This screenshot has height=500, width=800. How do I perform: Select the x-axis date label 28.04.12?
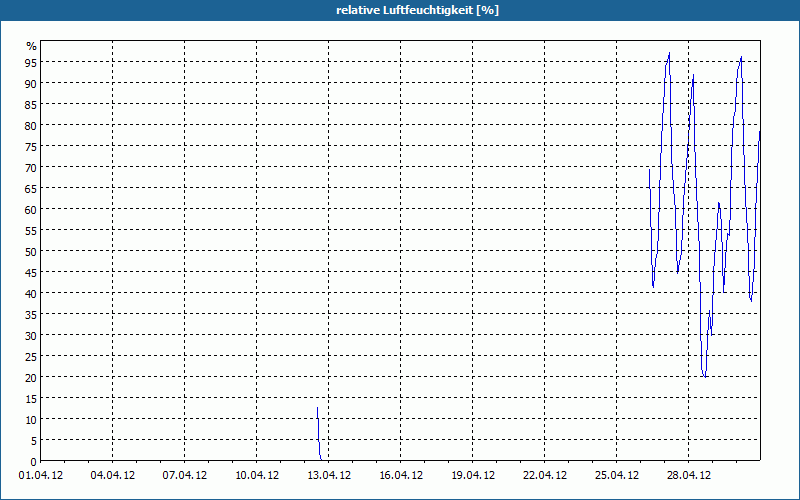[688, 476]
